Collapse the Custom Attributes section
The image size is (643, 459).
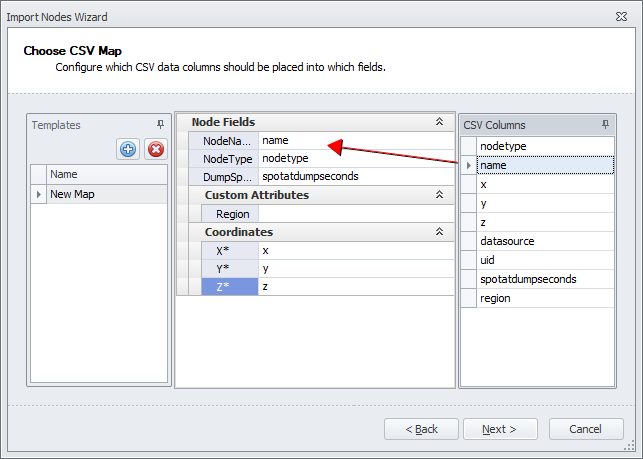coord(439,195)
